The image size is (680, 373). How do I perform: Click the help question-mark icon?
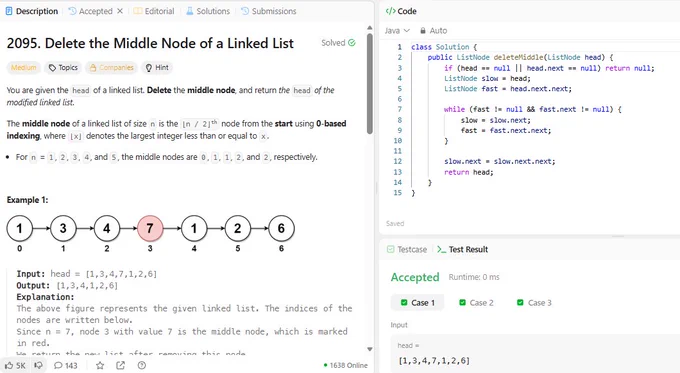point(141,366)
